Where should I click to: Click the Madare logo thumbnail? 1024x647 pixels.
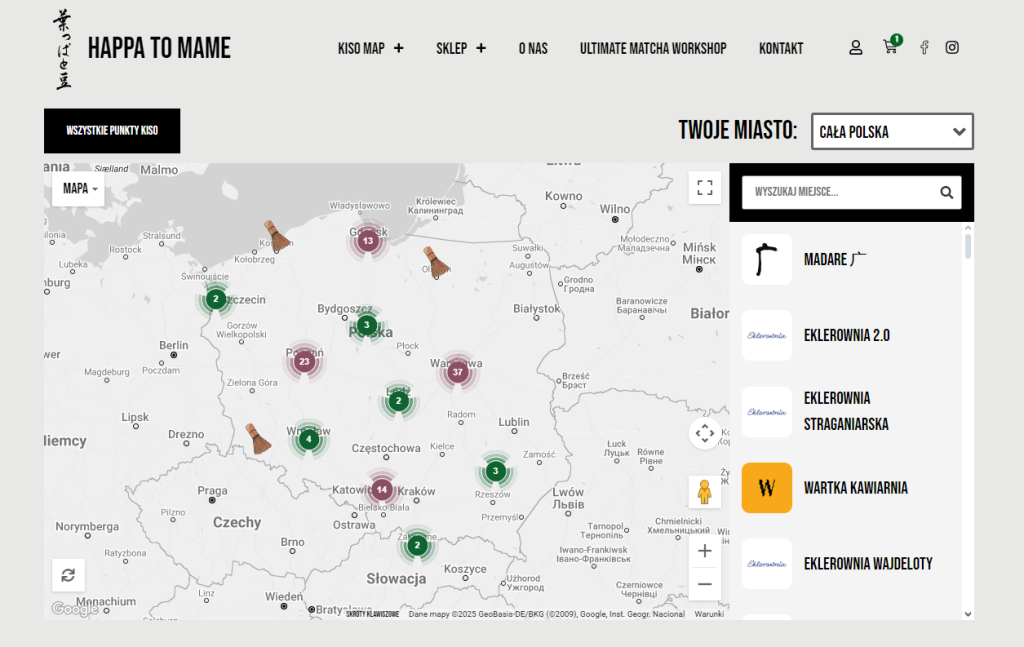click(767, 260)
